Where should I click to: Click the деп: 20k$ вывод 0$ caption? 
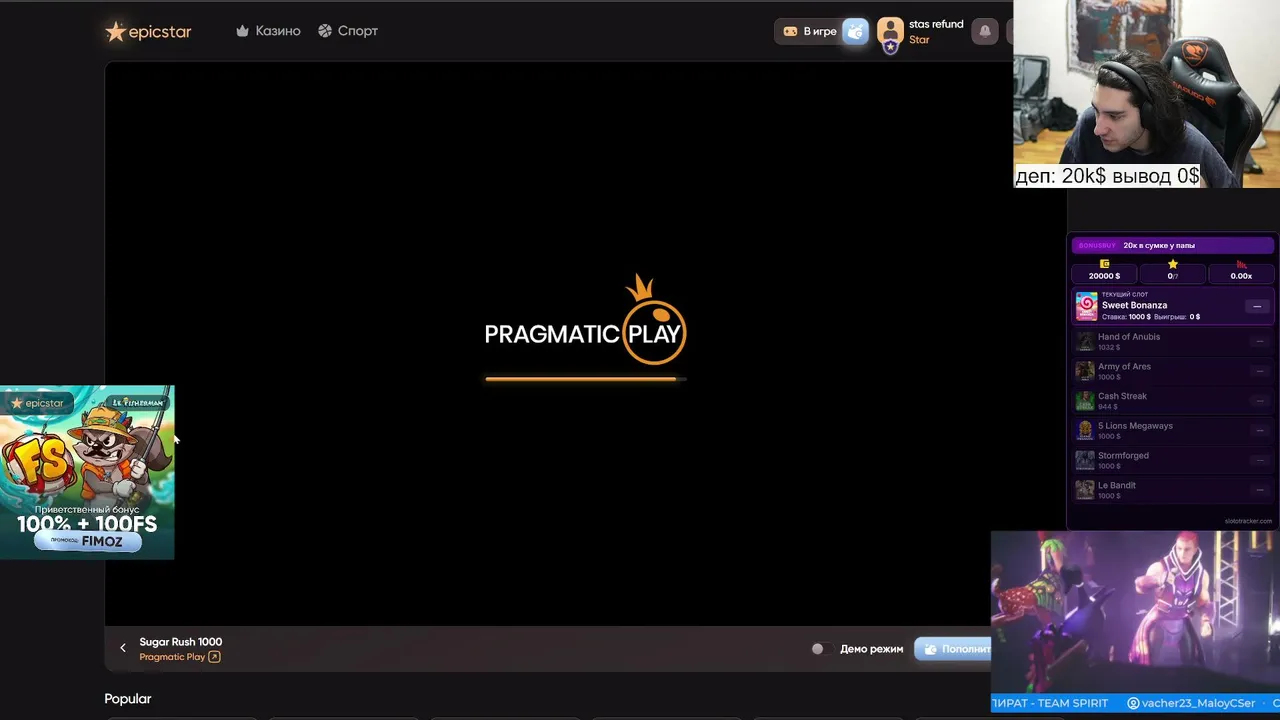(x=1107, y=176)
